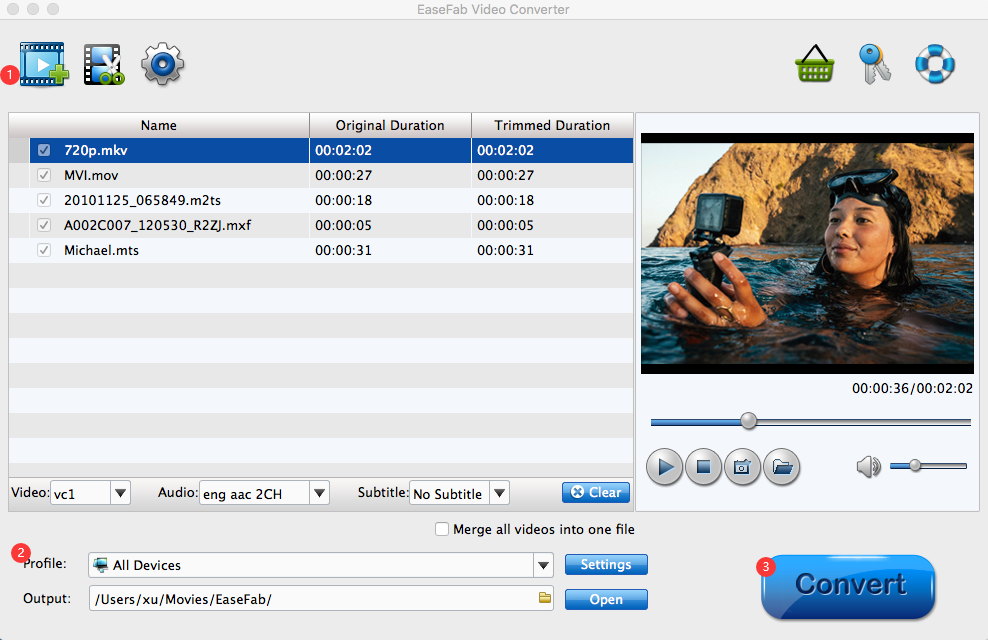Viewport: 988px width, 640px height.
Task: Open the snapshot folder icon under preview
Action: pos(782,466)
